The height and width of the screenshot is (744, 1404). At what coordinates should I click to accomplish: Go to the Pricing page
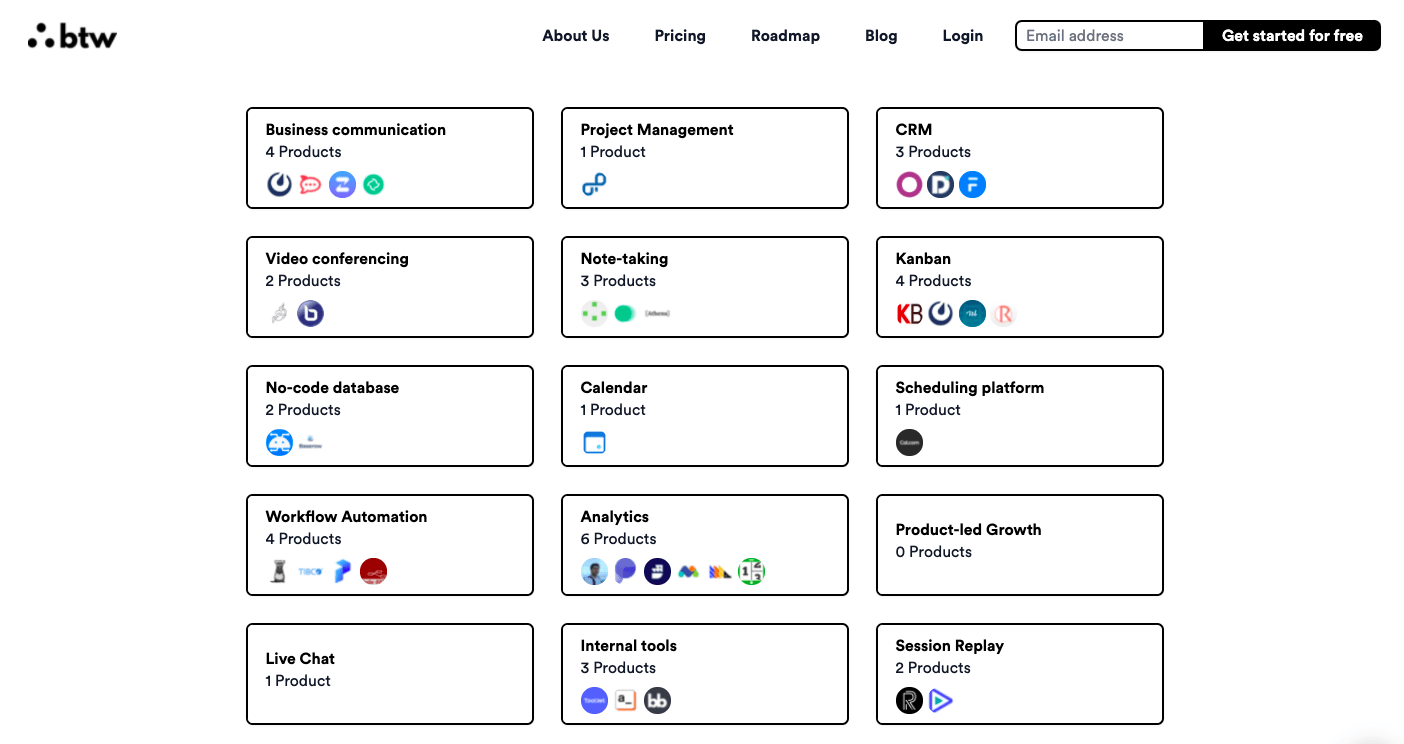pyautogui.click(x=680, y=36)
